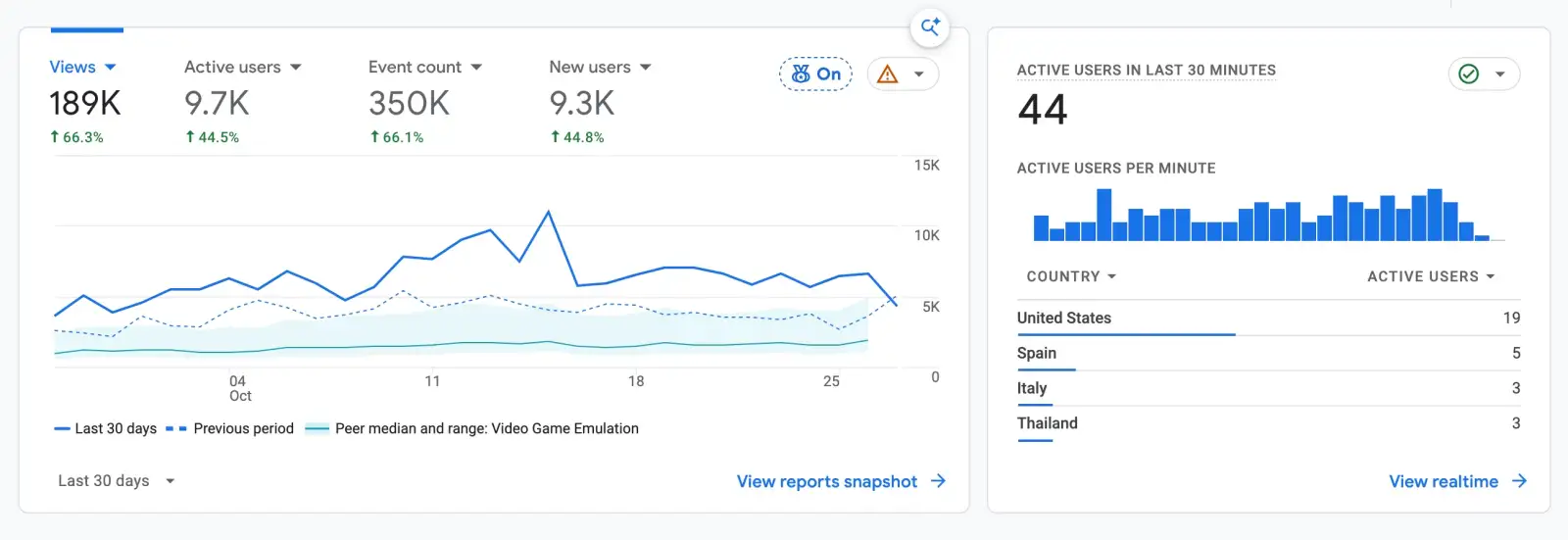1568x540 pixels.
Task: Click arrow icon beside View realtime
Action: (x=1519, y=481)
